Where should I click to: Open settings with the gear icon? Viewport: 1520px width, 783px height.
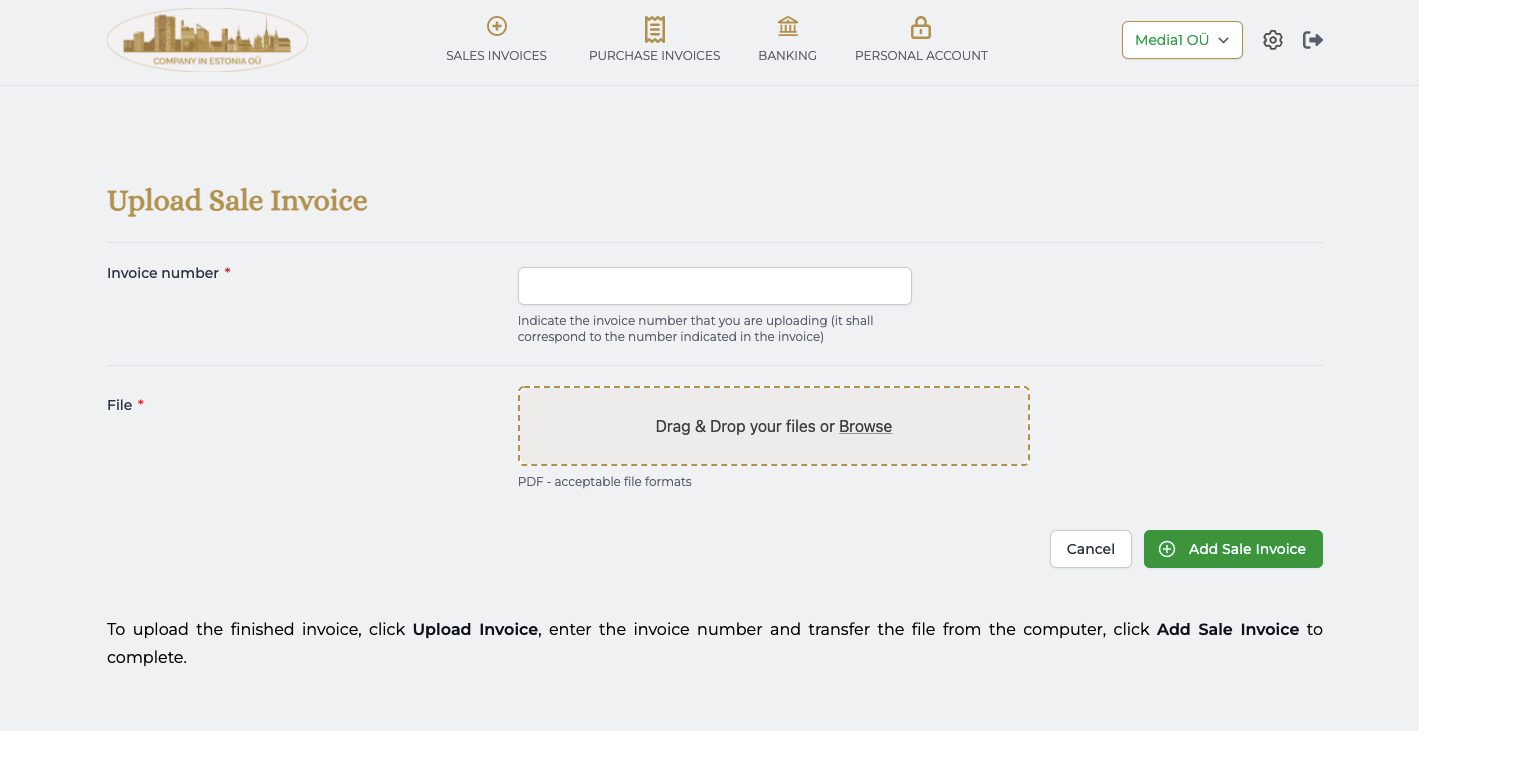tap(1272, 39)
